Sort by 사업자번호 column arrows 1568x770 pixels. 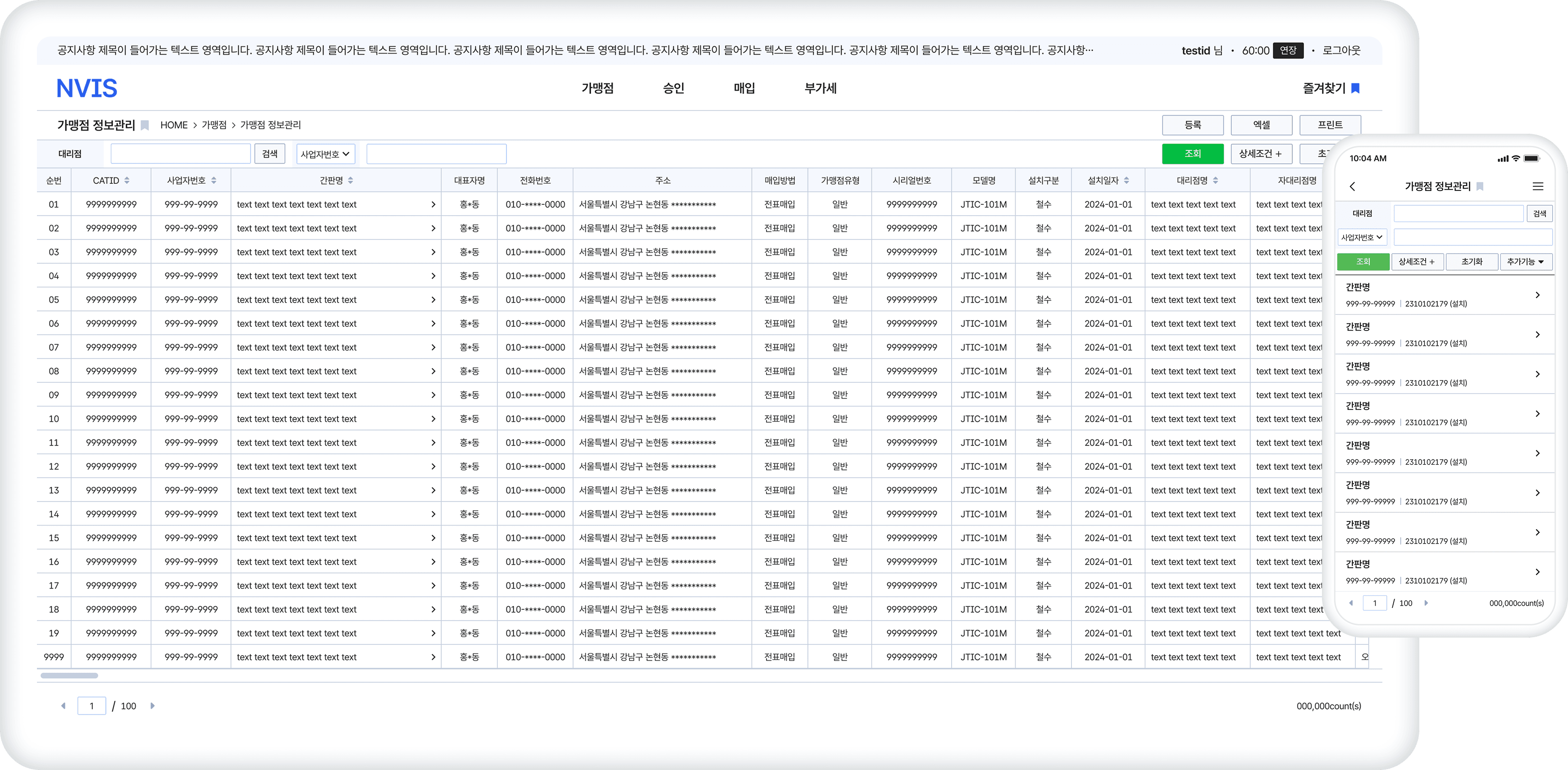(214, 181)
